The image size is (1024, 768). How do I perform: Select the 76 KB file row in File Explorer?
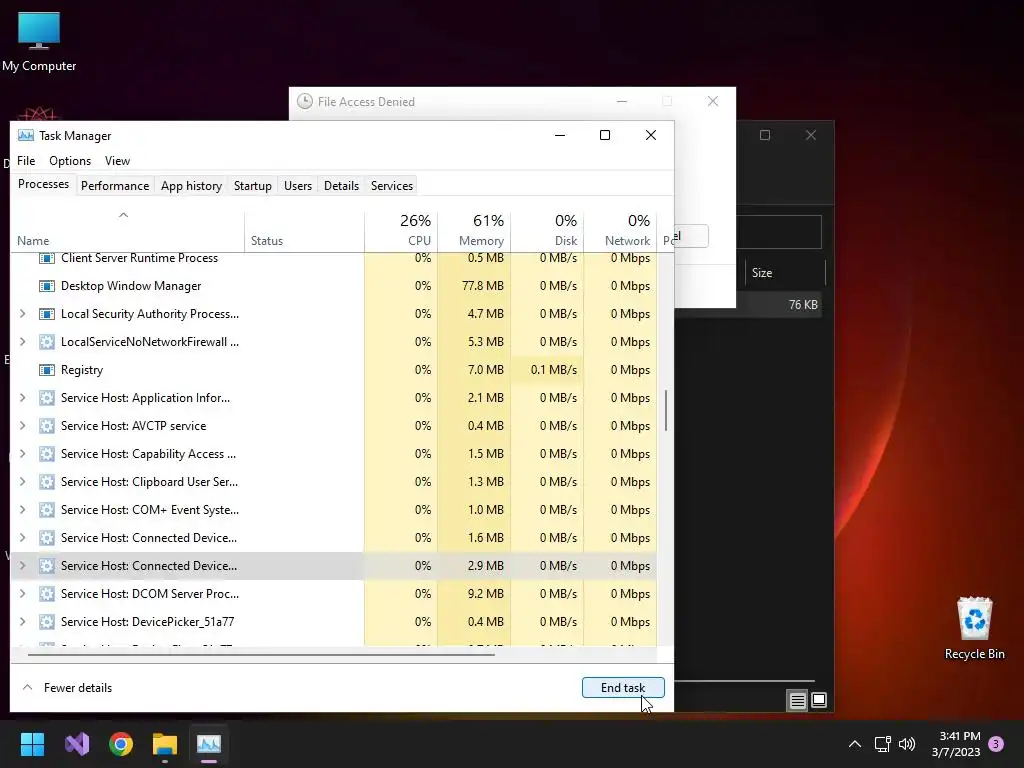[746, 305]
